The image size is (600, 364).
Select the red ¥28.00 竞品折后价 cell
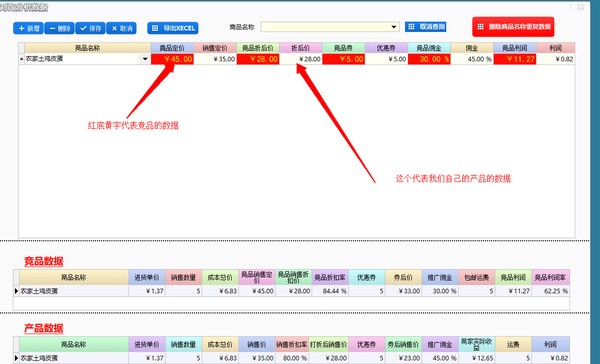pos(258,59)
